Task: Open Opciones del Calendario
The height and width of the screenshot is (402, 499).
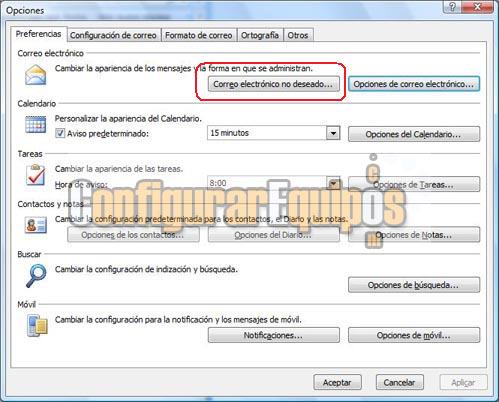Action: pos(414,134)
